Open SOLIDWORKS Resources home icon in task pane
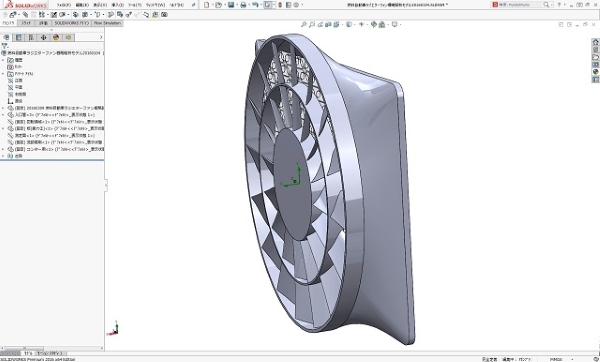 595,42
